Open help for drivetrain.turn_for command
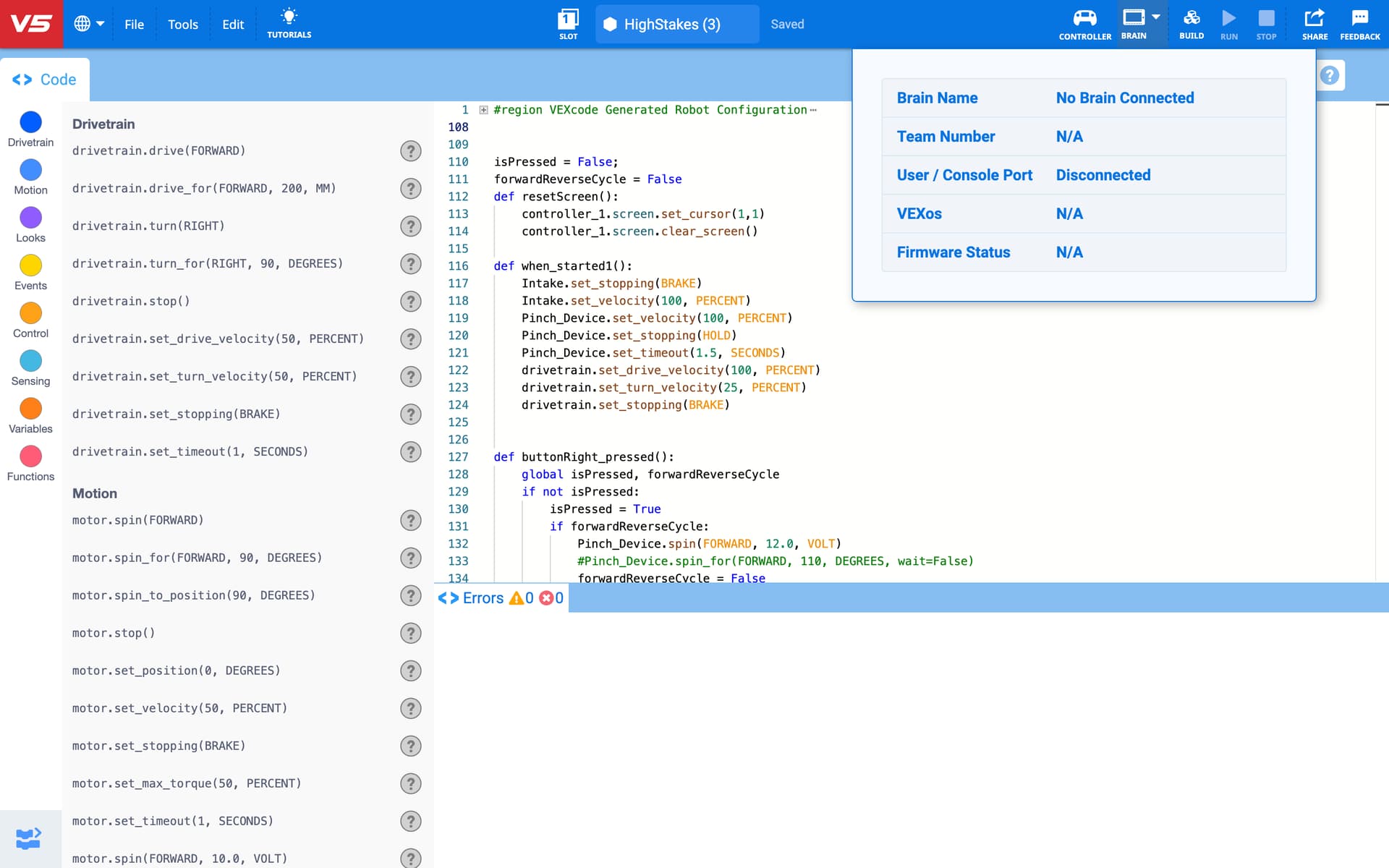Image resolution: width=1389 pixels, height=868 pixels. (x=411, y=264)
